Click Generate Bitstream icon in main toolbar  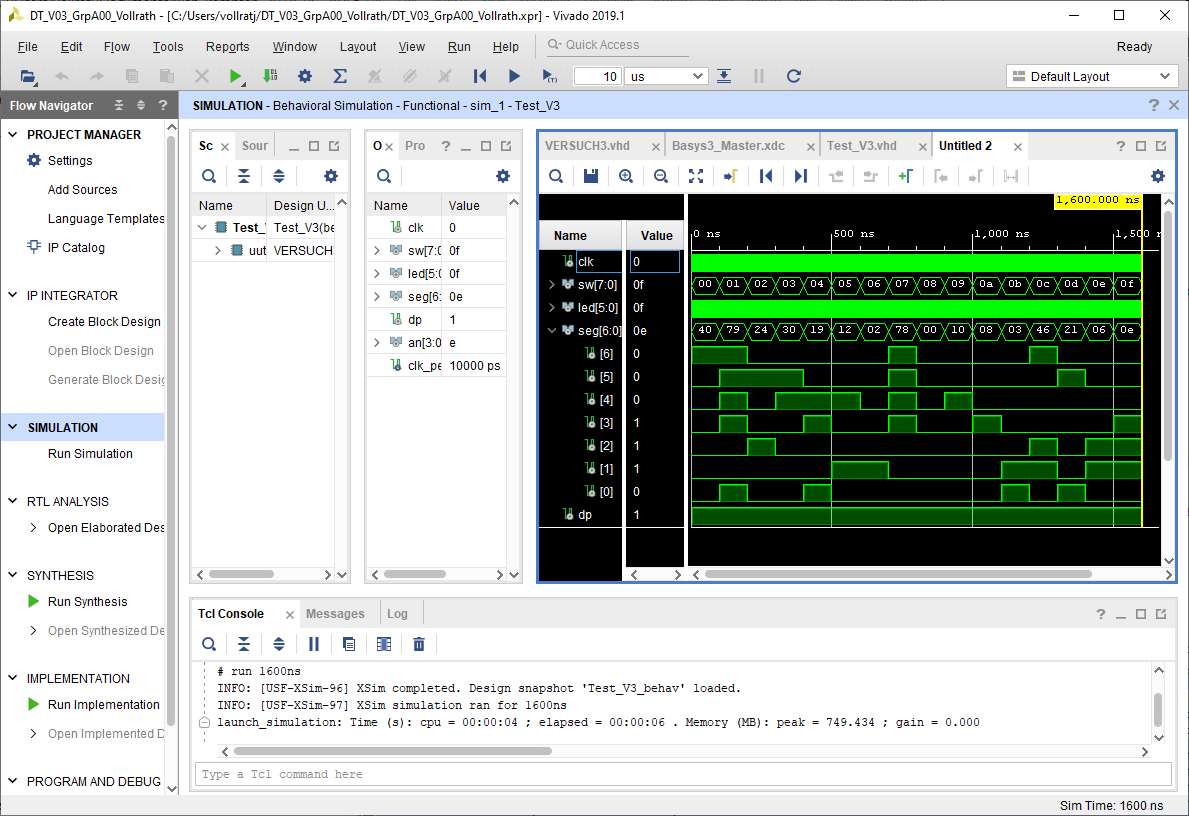tap(270, 76)
